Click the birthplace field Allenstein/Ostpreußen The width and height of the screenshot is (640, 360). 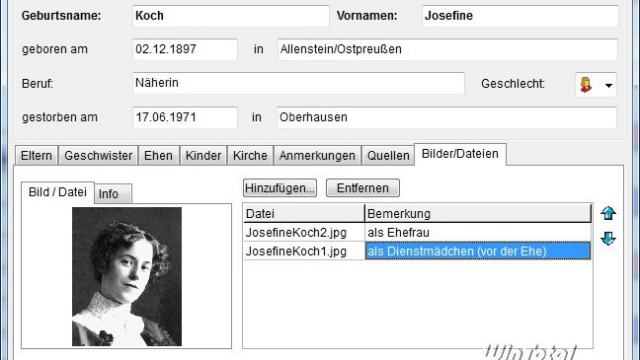tap(447, 49)
